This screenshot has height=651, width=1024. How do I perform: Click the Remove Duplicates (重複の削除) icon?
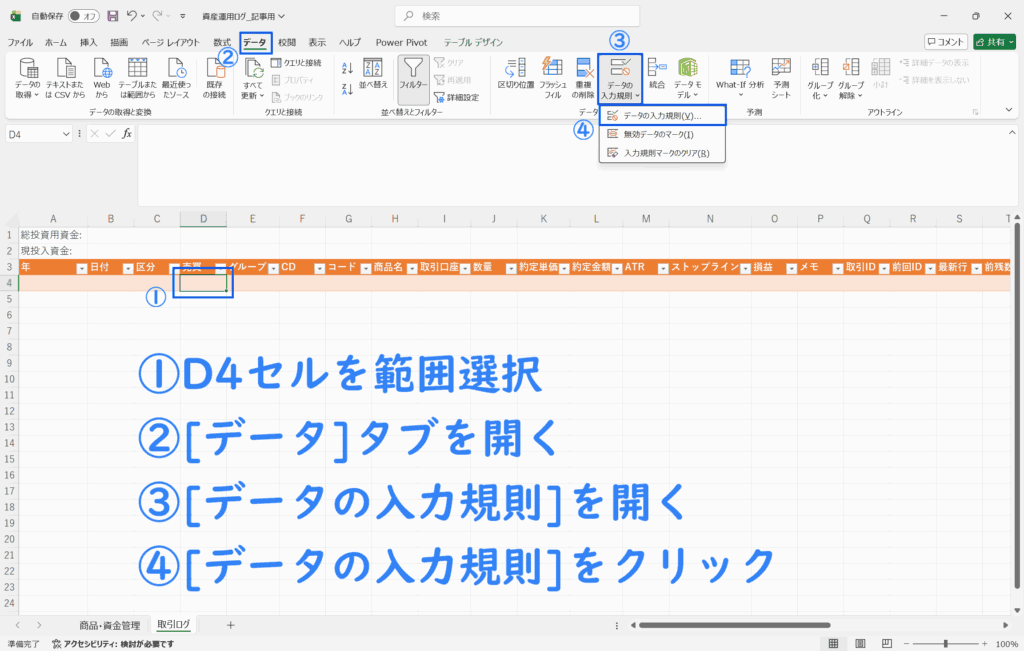click(585, 68)
